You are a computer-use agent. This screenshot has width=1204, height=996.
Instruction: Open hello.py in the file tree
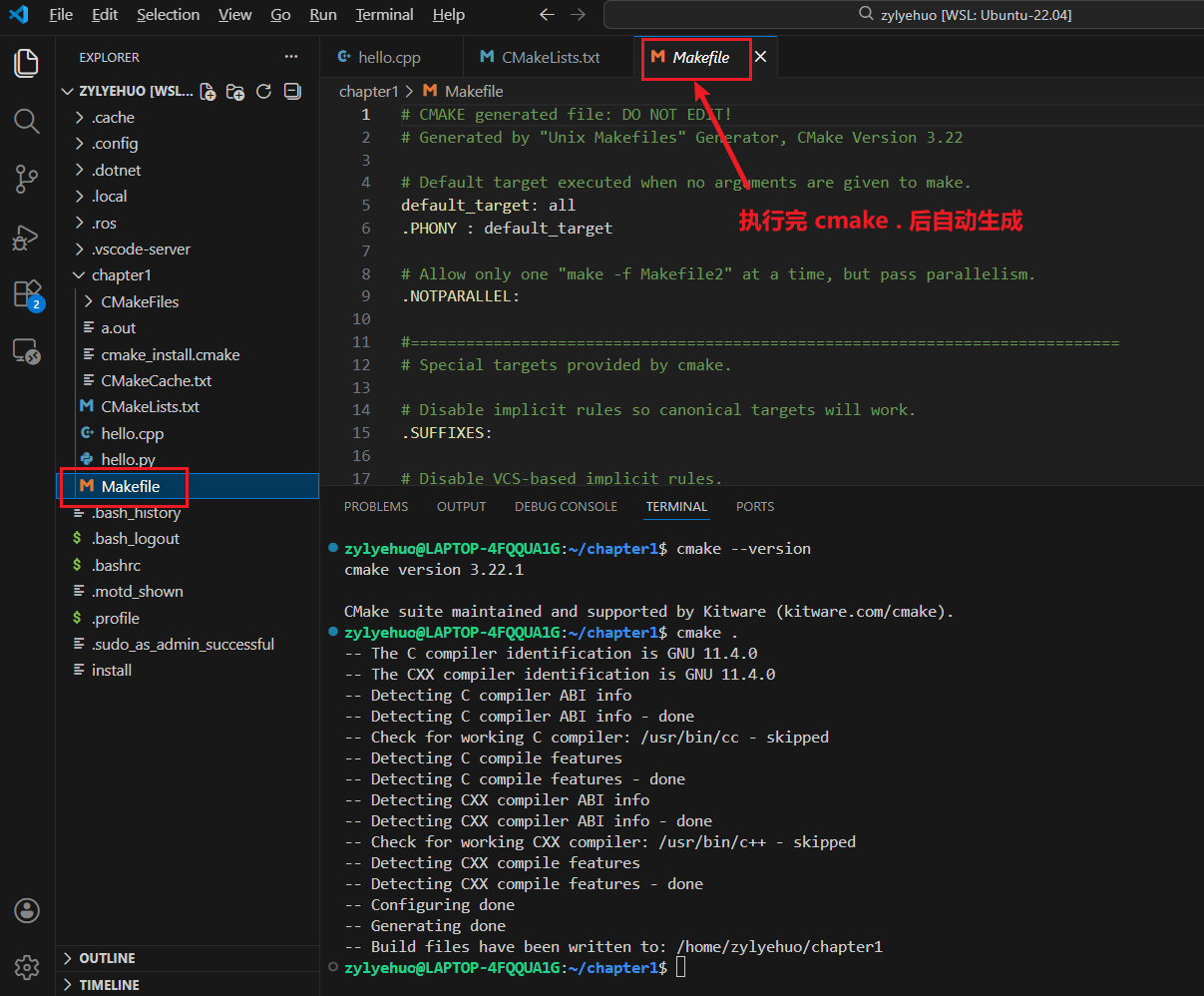[188, 459]
